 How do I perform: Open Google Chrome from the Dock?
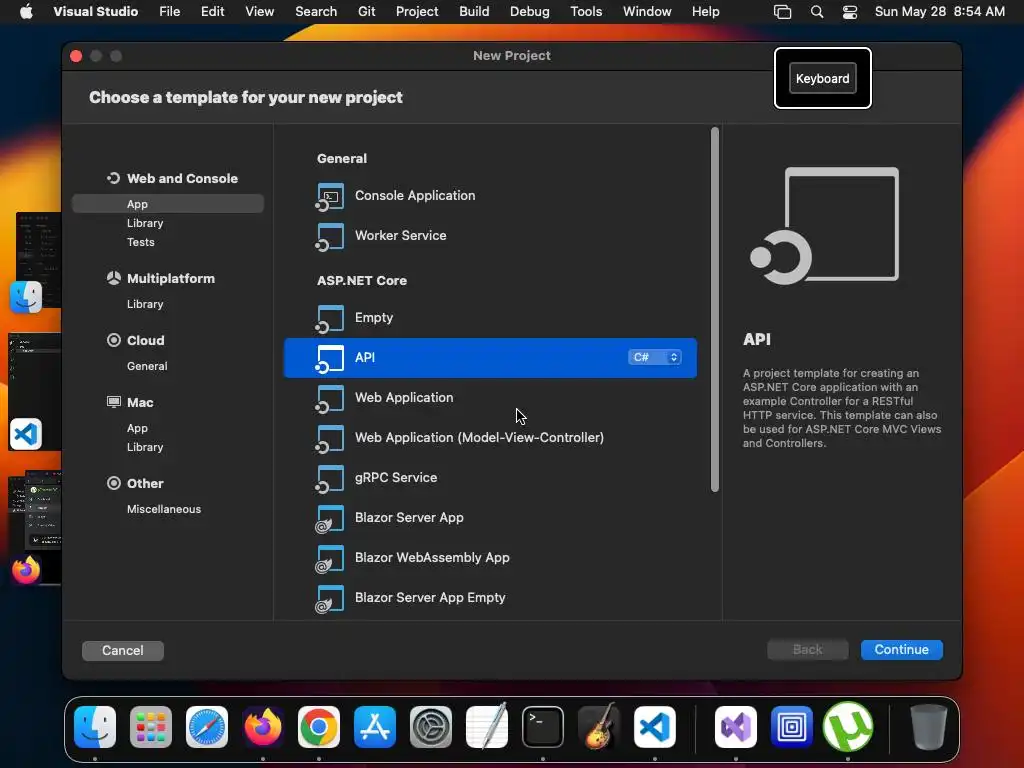[x=319, y=727]
